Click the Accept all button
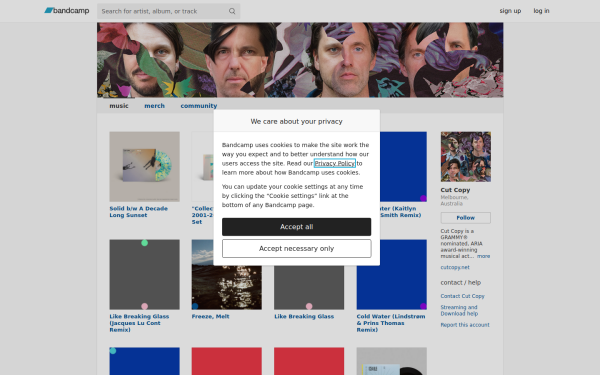Viewport: 600px width, 375px height. click(297, 227)
